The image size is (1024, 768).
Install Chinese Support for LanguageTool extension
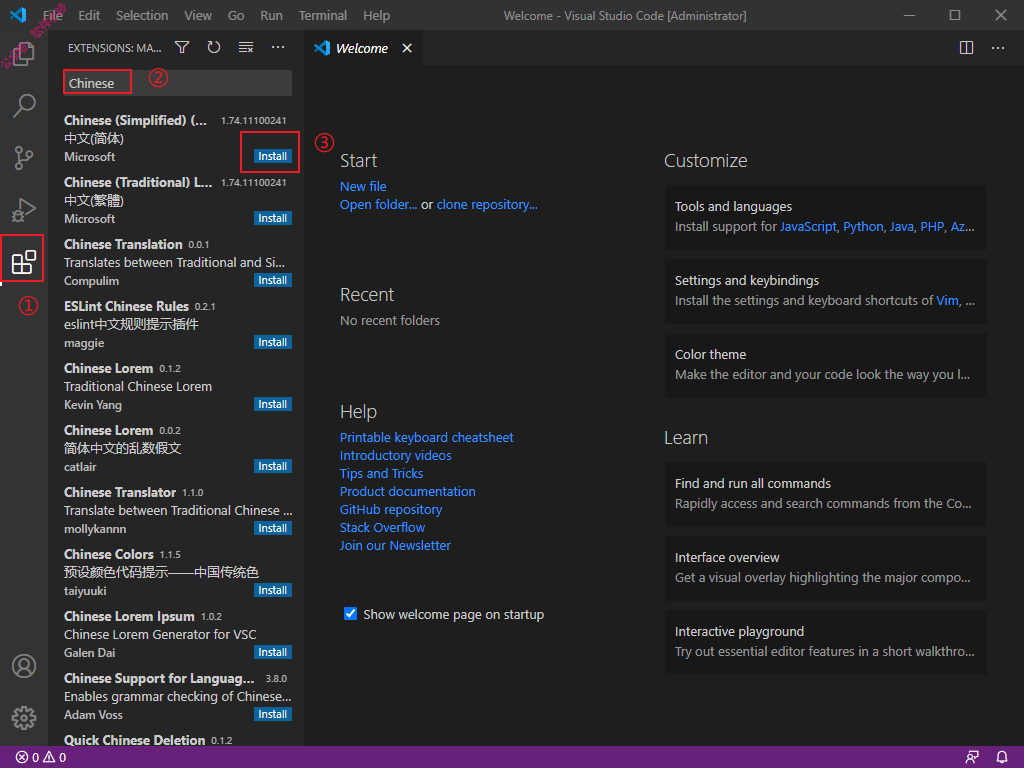(272, 714)
